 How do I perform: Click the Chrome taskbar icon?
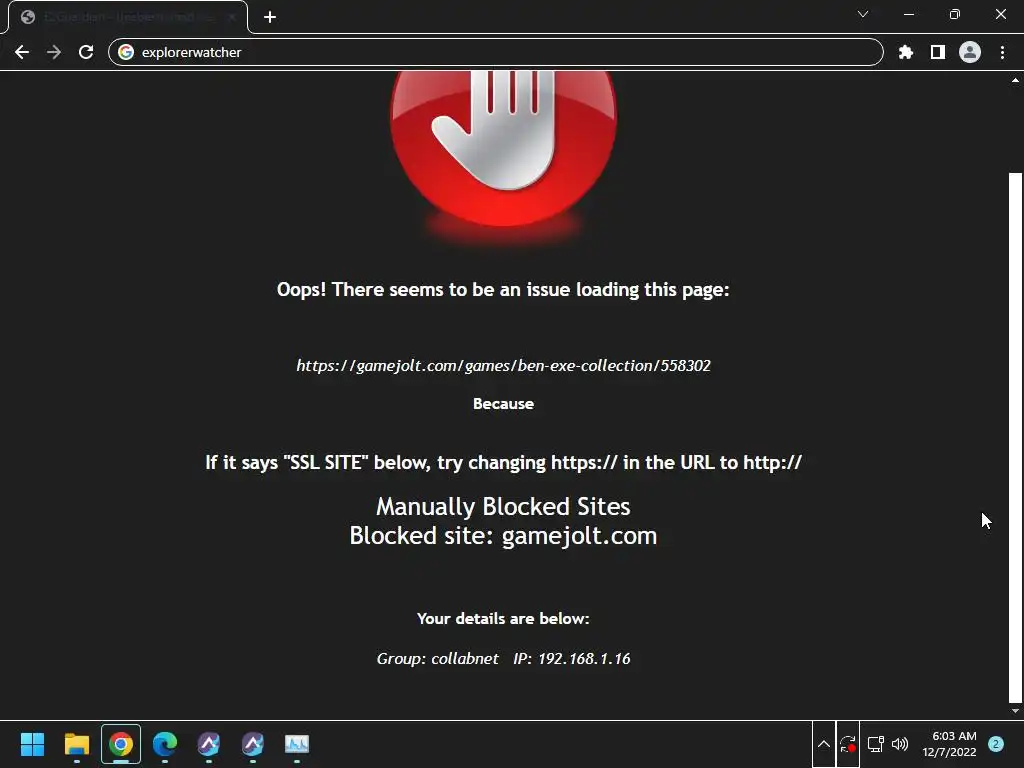click(121, 744)
